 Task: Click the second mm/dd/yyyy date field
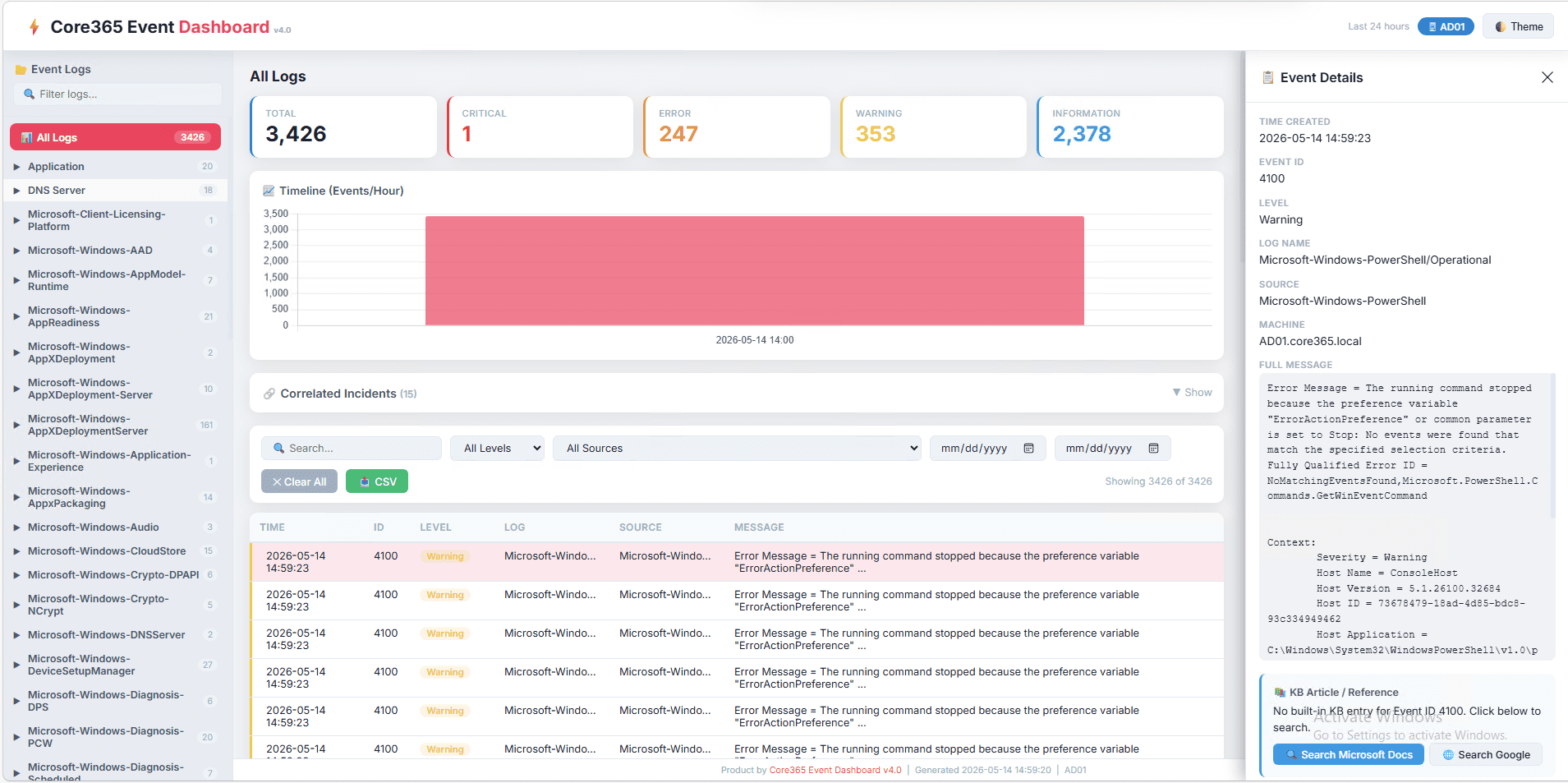pos(1113,449)
